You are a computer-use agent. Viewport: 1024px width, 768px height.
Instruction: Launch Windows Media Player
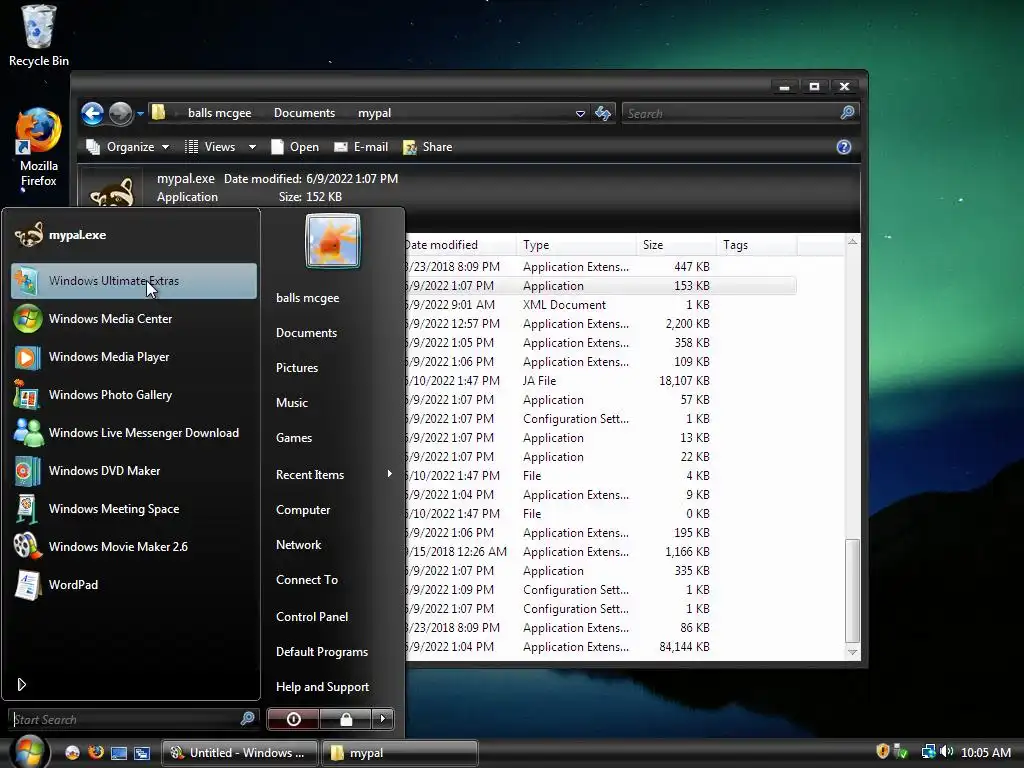134,357
